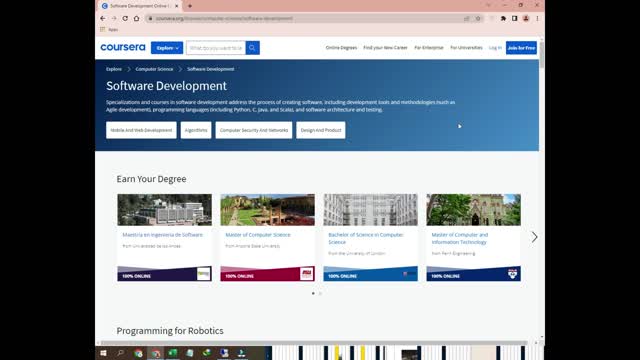Click Penn Engineering campus image
Image resolution: width=640 pixels, height=360 pixels.
tap(473, 210)
